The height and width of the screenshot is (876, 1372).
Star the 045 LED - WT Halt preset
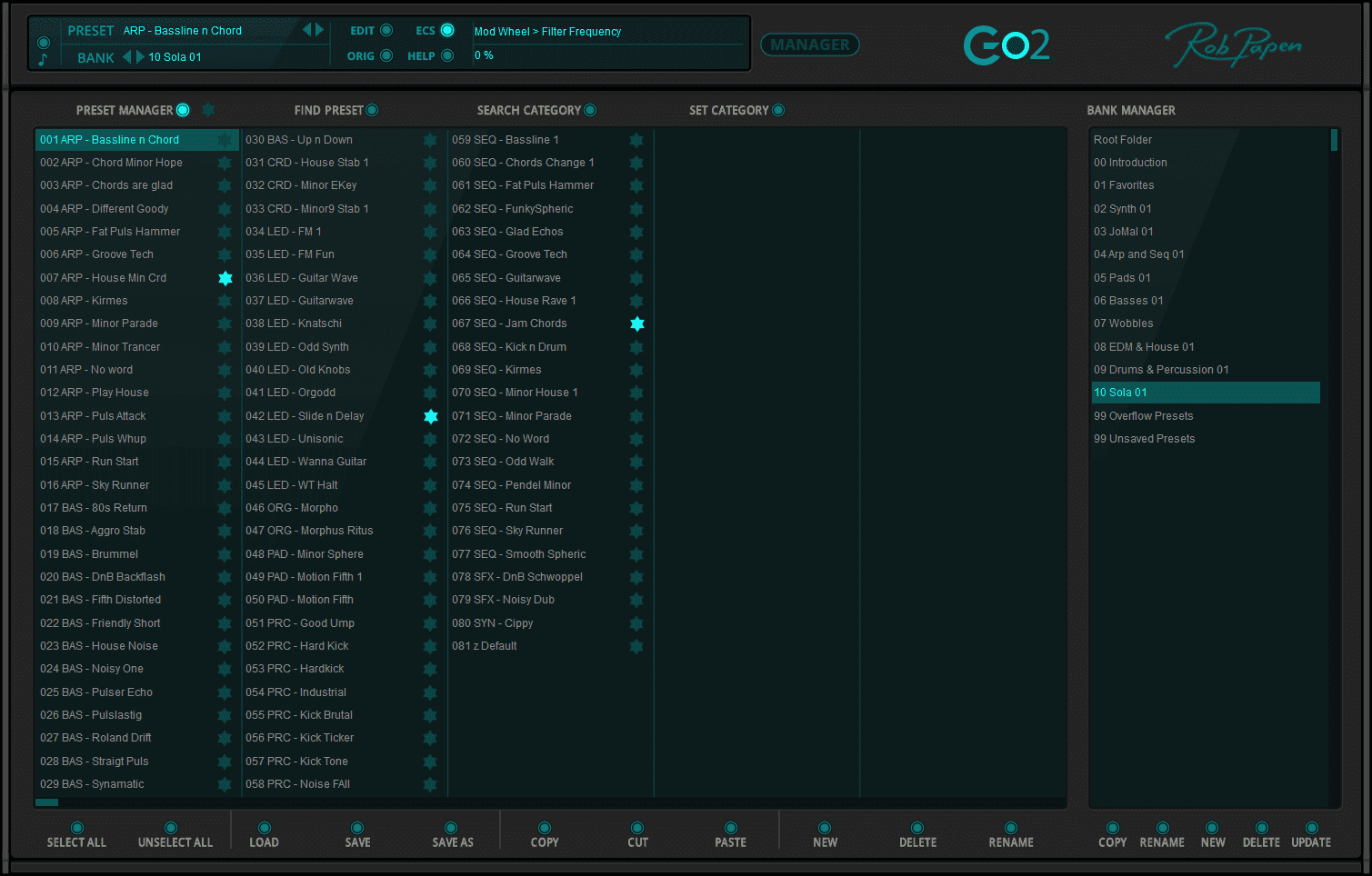(430, 485)
